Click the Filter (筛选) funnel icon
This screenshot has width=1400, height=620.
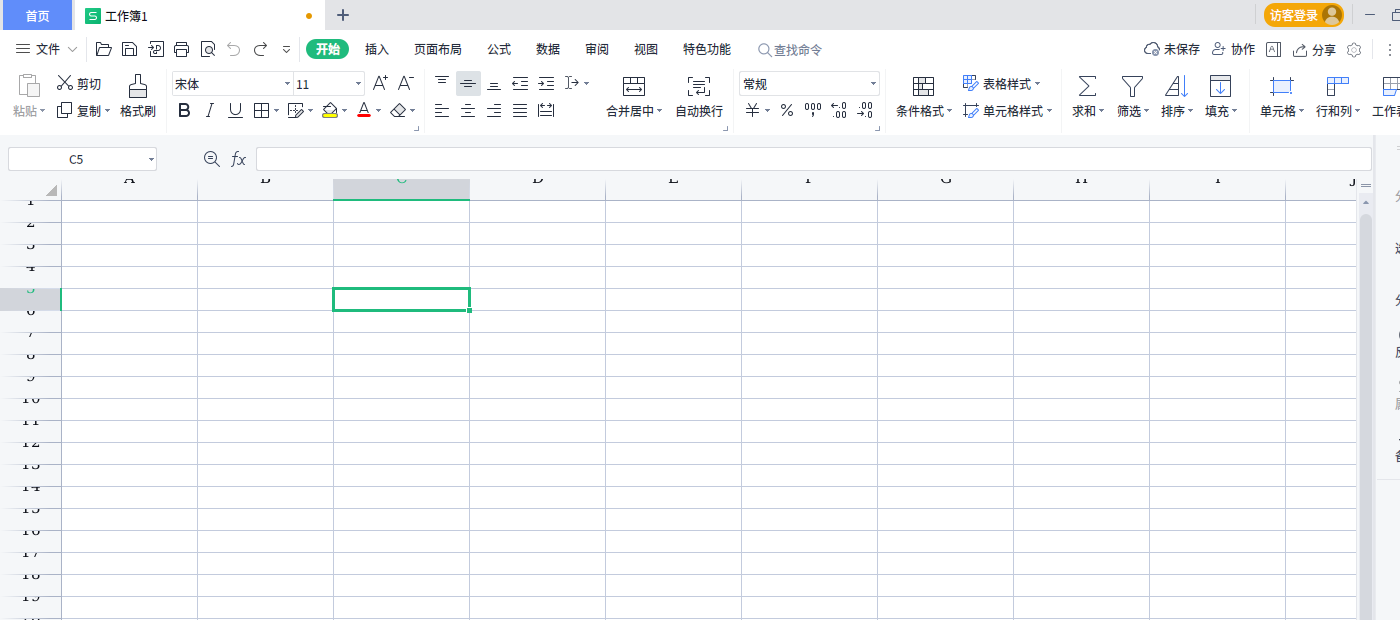1132,86
